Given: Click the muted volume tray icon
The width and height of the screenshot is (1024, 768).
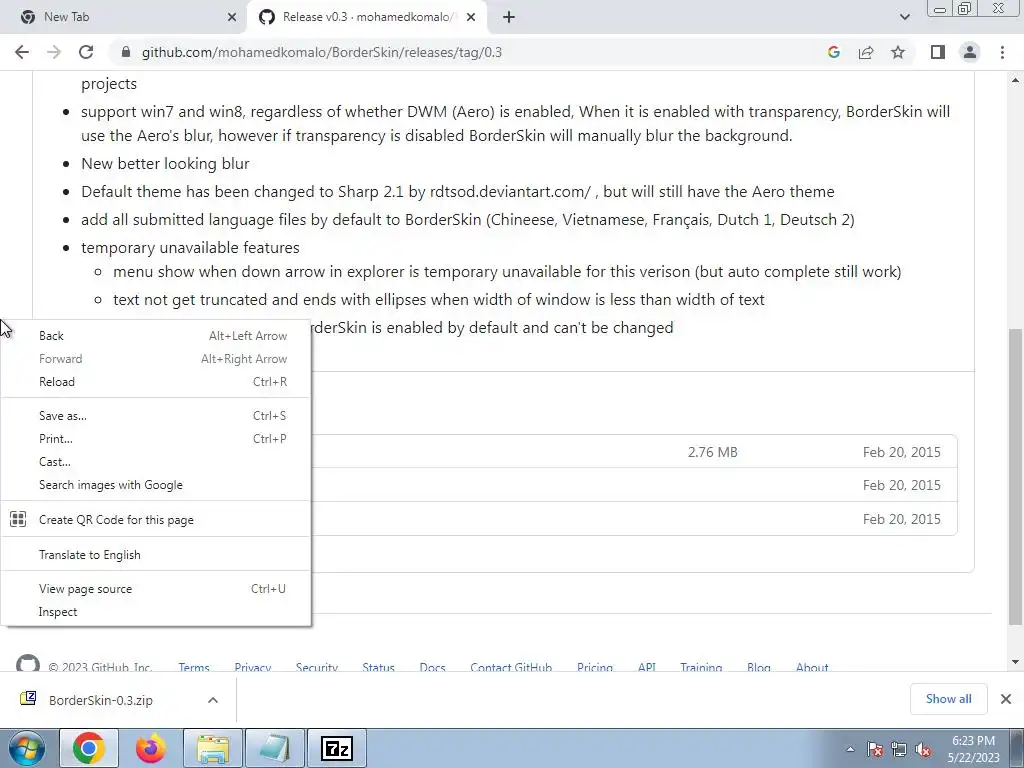Looking at the screenshot, I should (923, 749).
